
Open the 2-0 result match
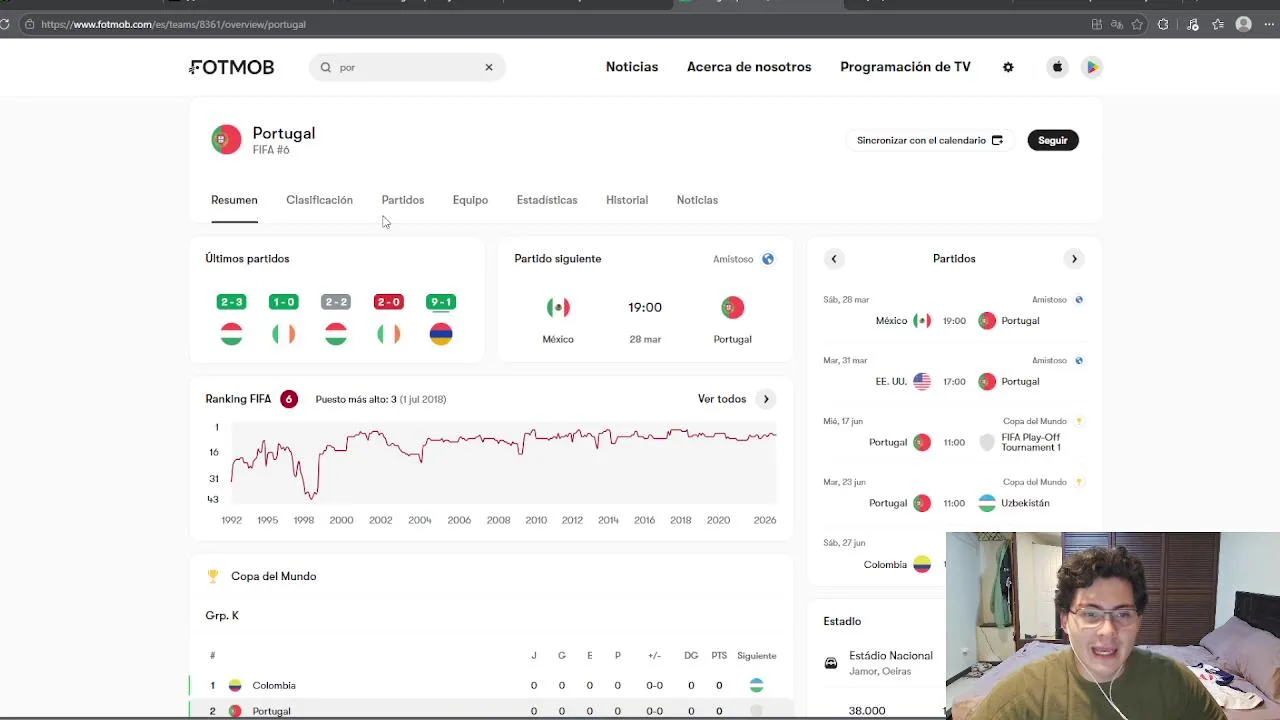click(388, 302)
